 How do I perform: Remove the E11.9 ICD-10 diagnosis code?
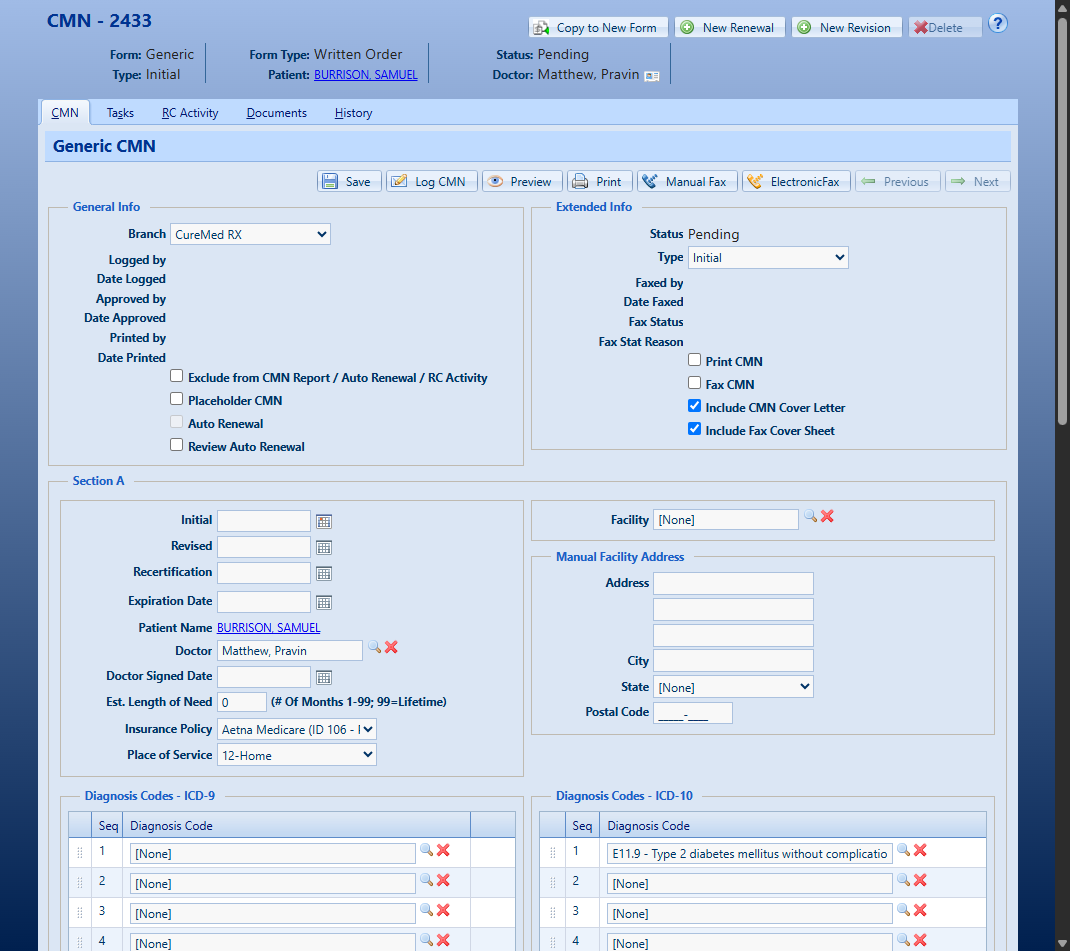click(x=920, y=851)
